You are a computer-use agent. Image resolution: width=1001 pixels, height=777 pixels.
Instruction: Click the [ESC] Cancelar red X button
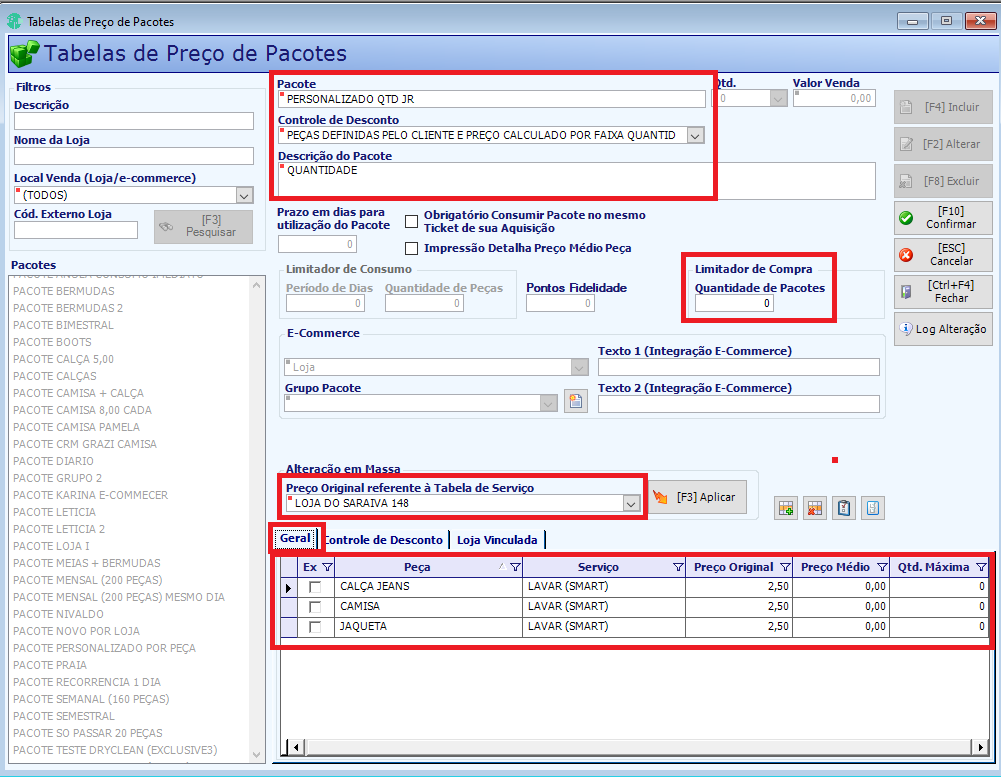[943, 255]
